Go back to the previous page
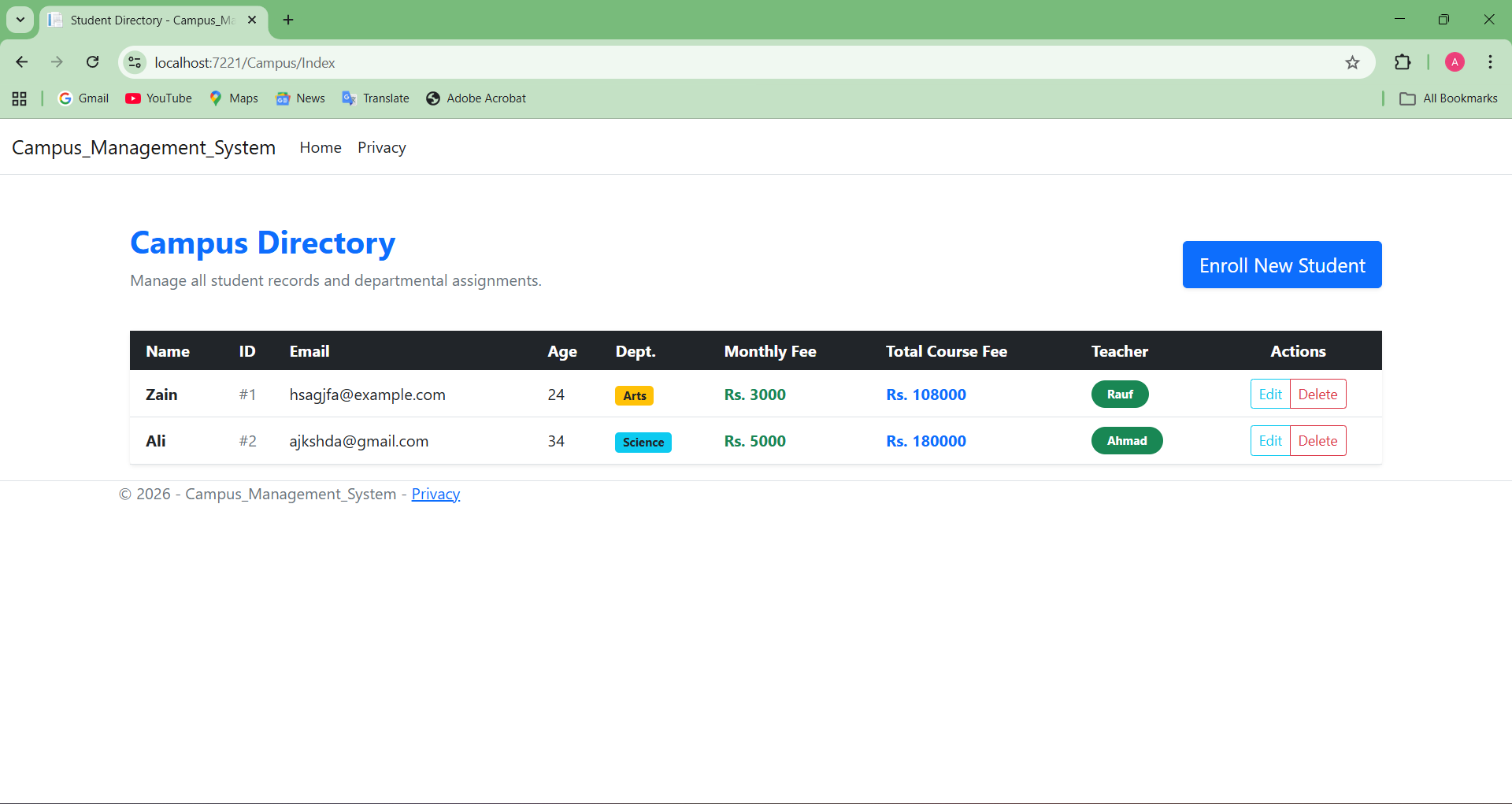The image size is (1512, 804). click(22, 62)
